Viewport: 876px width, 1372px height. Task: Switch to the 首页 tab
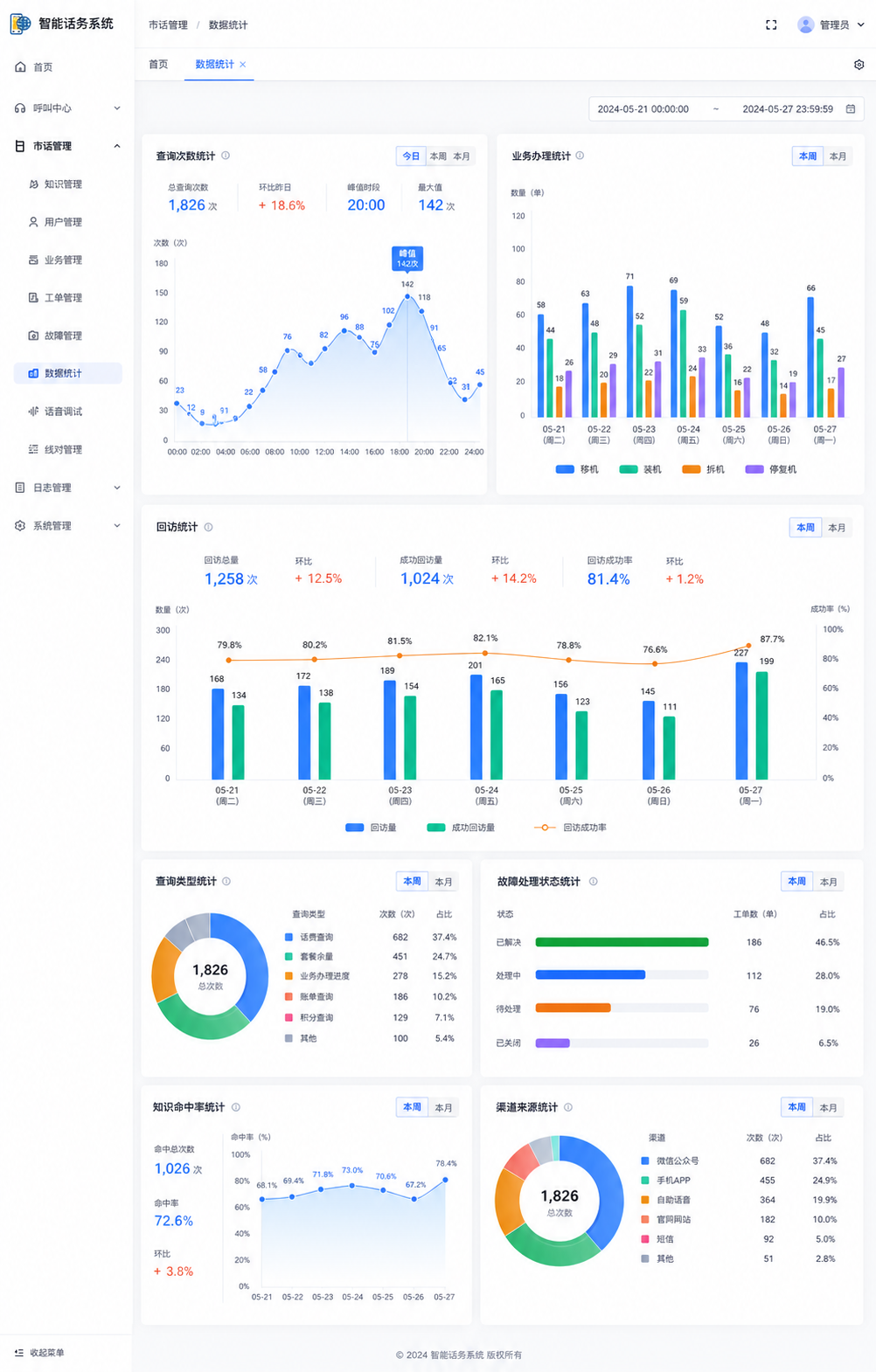[158, 65]
